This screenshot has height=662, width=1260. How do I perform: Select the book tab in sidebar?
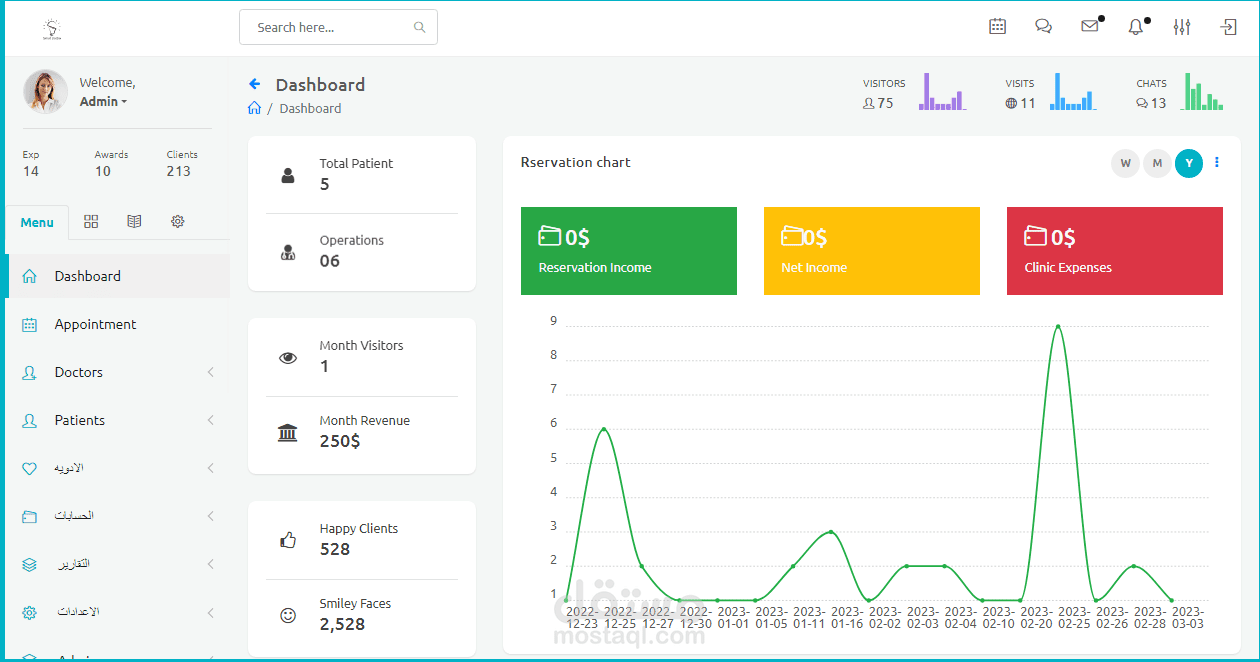(x=134, y=222)
